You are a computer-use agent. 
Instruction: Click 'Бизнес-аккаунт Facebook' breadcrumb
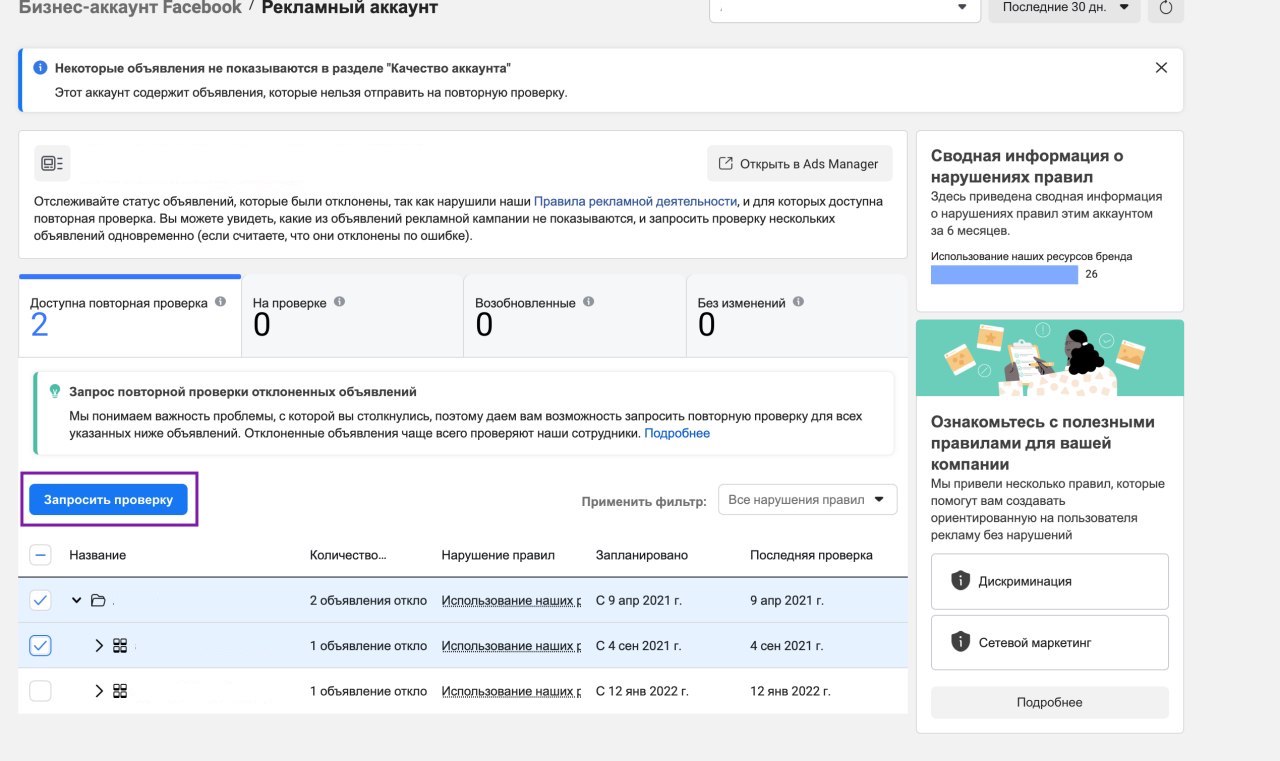[130, 8]
